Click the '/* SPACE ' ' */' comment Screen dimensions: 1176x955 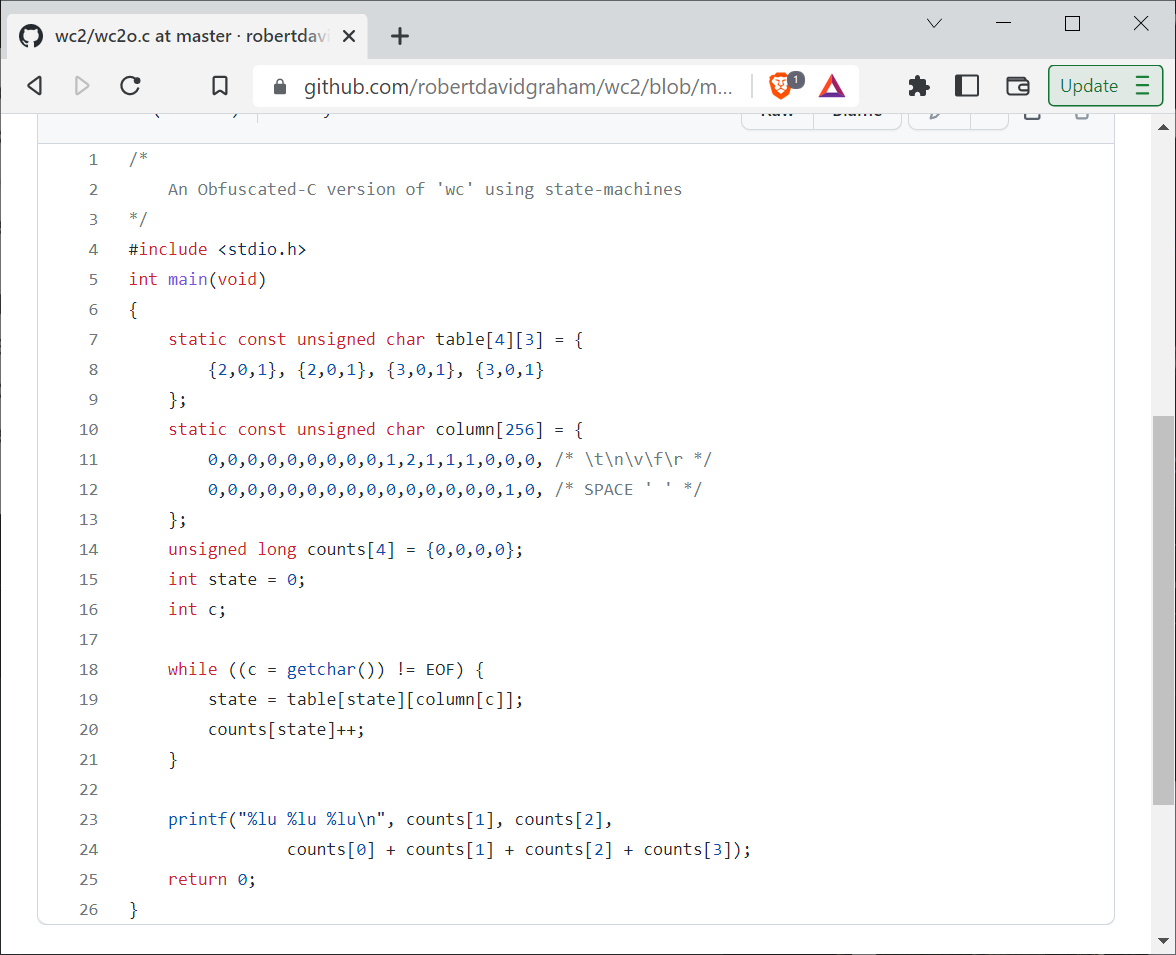628,489
